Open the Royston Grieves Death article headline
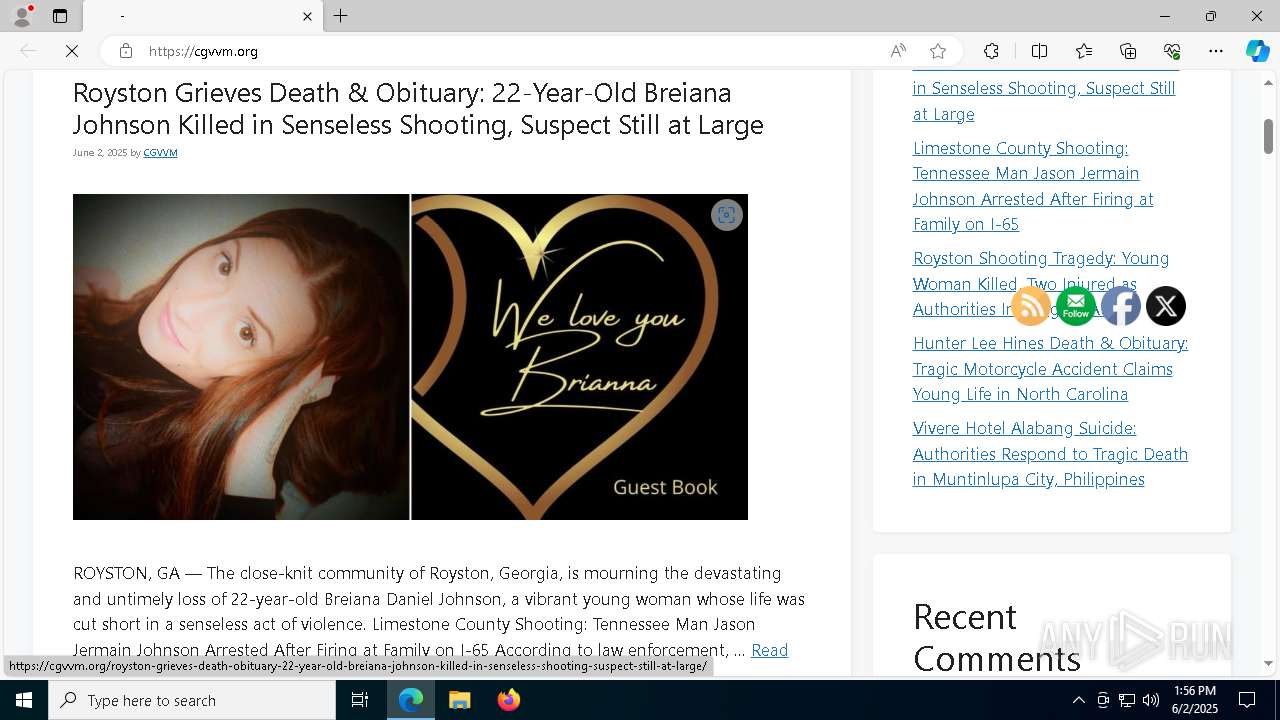This screenshot has height=720, width=1280. tap(418, 108)
